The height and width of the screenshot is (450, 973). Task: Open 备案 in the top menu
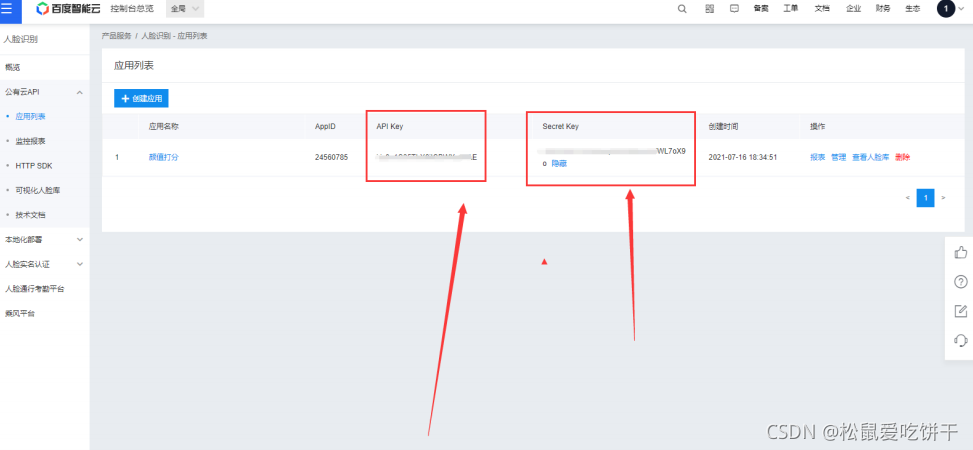click(761, 9)
